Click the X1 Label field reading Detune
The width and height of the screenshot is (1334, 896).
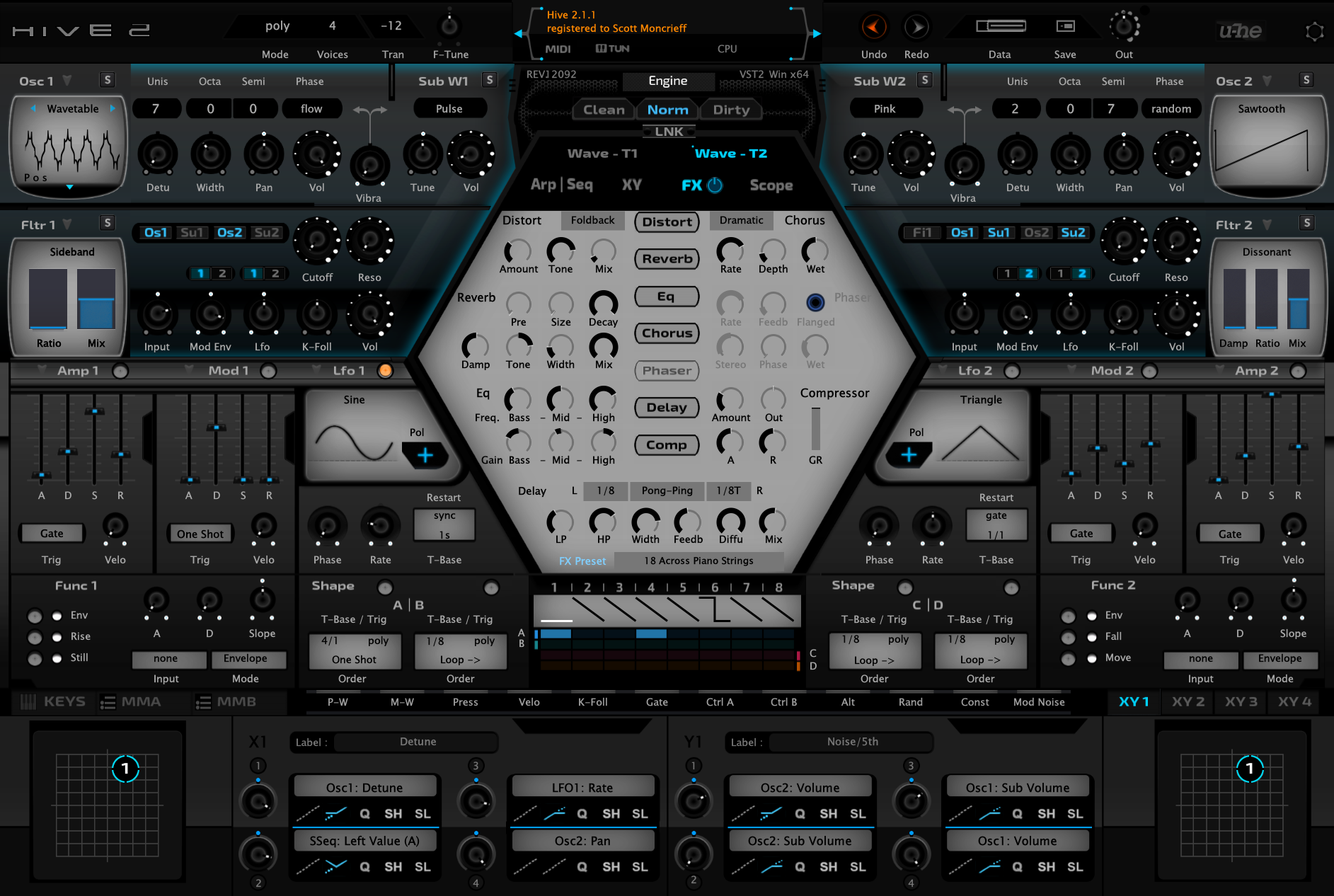[418, 742]
